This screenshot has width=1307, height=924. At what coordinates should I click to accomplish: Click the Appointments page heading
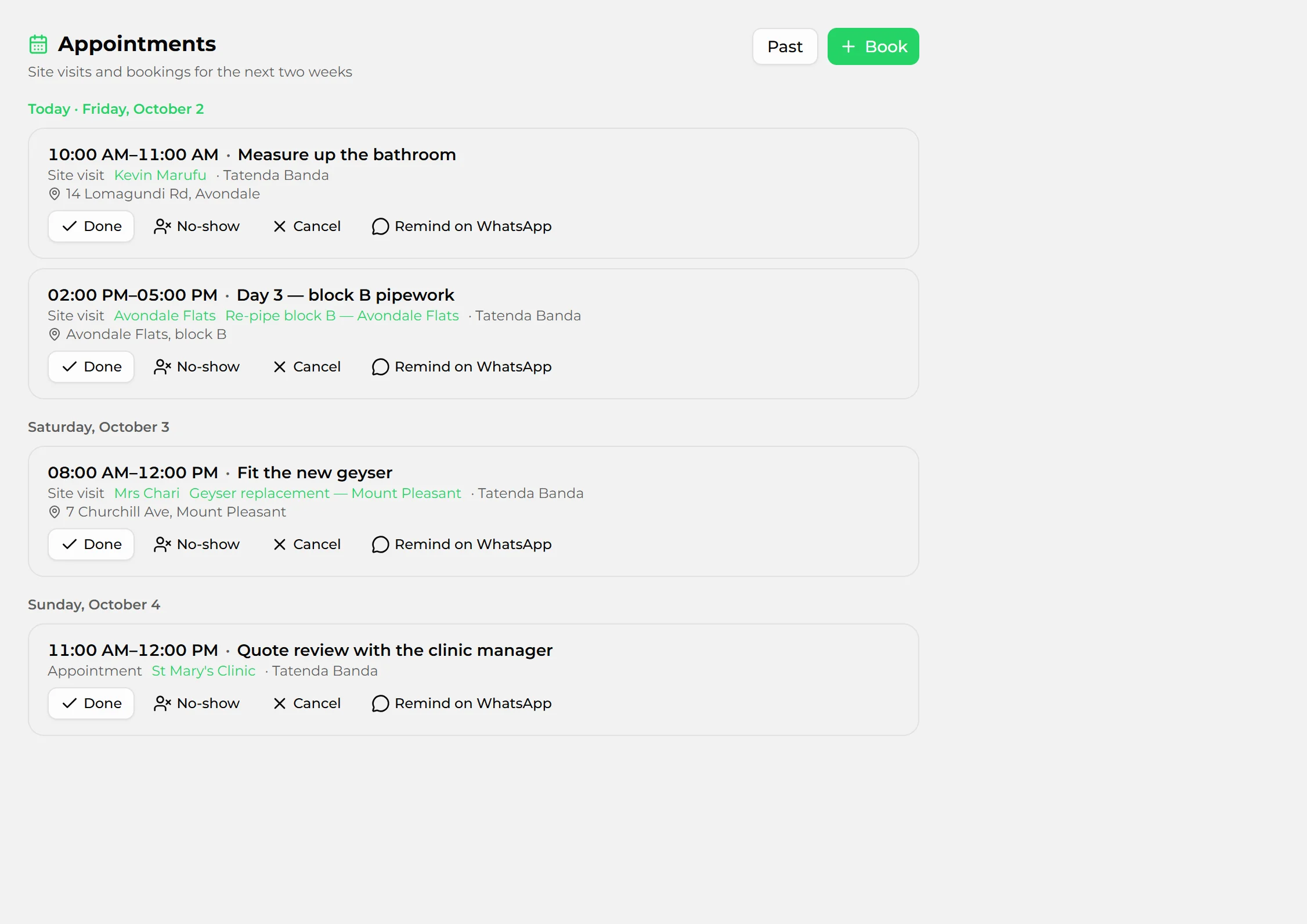[137, 44]
